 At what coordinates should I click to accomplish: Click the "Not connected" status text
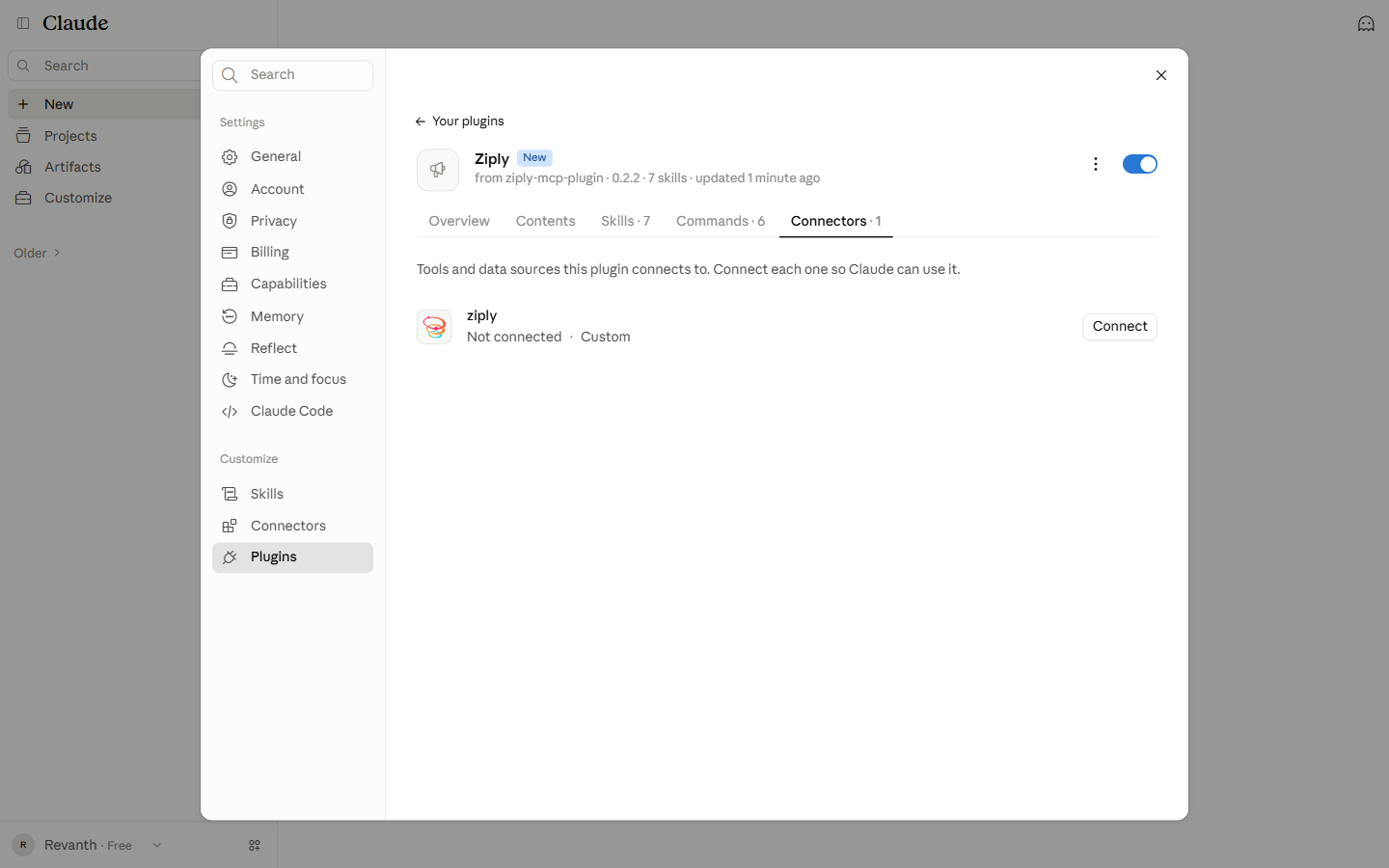tap(514, 337)
